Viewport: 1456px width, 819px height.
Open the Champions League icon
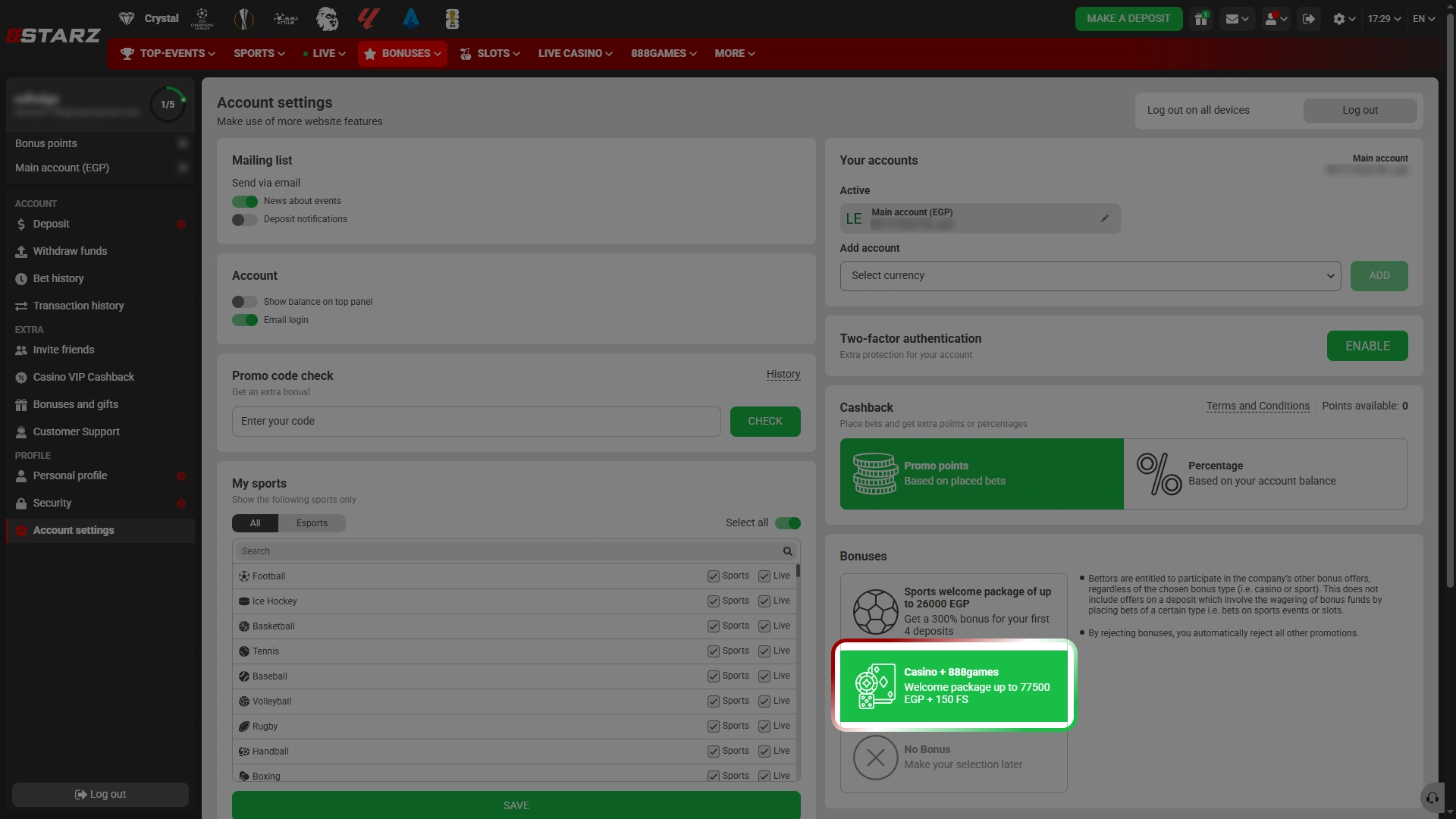tap(202, 18)
